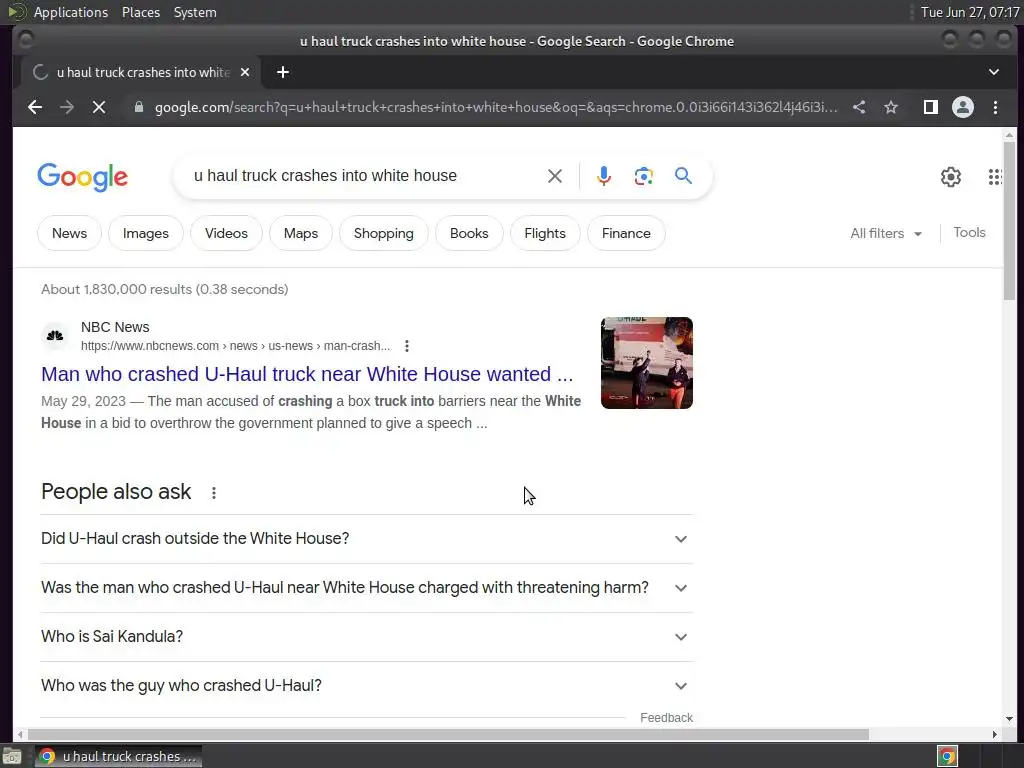The image size is (1024, 768).
Task: Filter results by Videos
Action: click(x=226, y=233)
